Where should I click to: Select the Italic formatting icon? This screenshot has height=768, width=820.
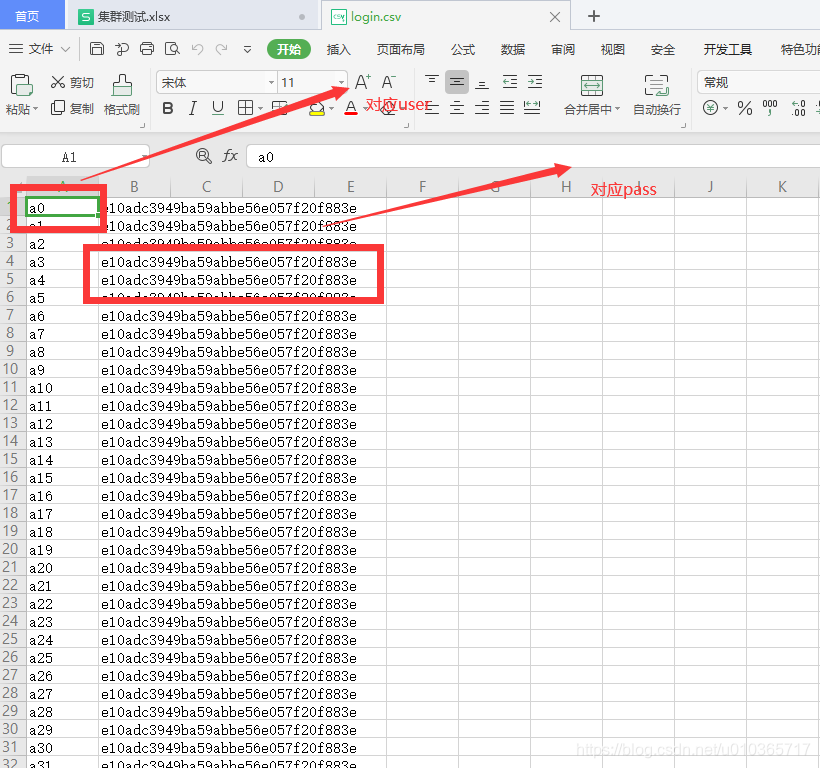193,107
